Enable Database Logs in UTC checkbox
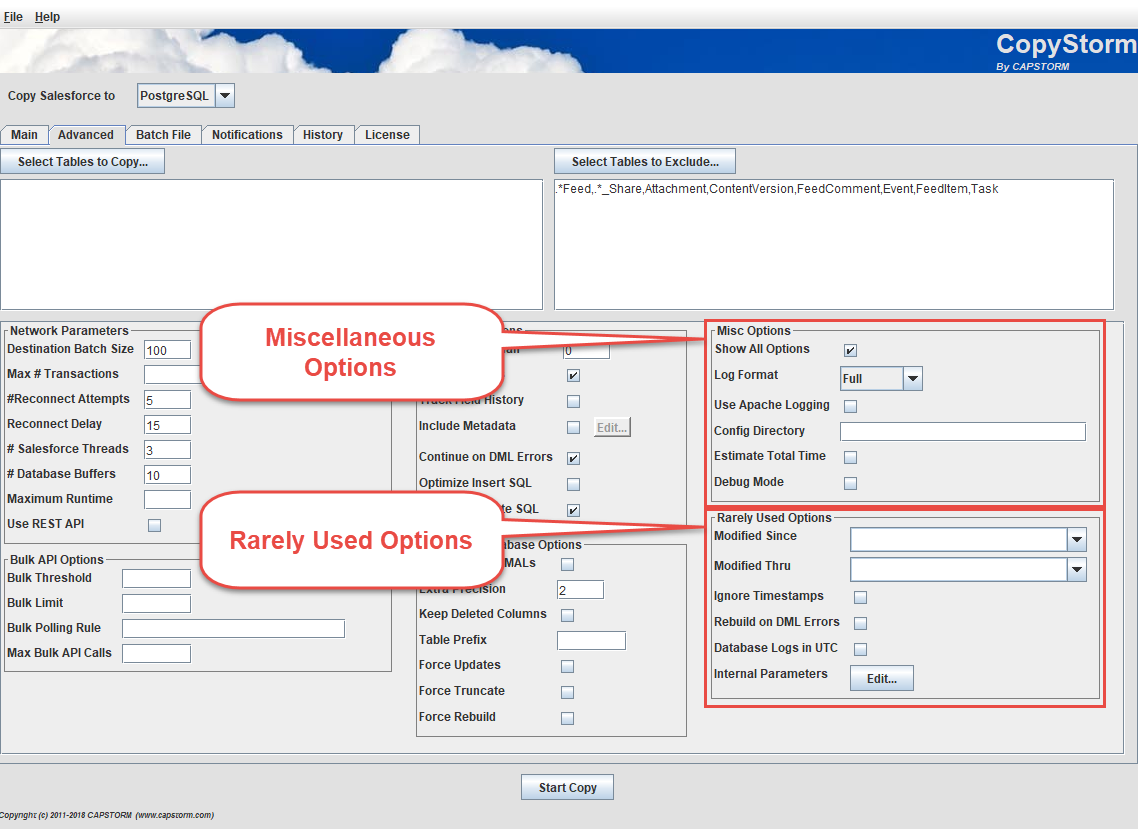The height and width of the screenshot is (829, 1138). pyautogui.click(x=861, y=649)
